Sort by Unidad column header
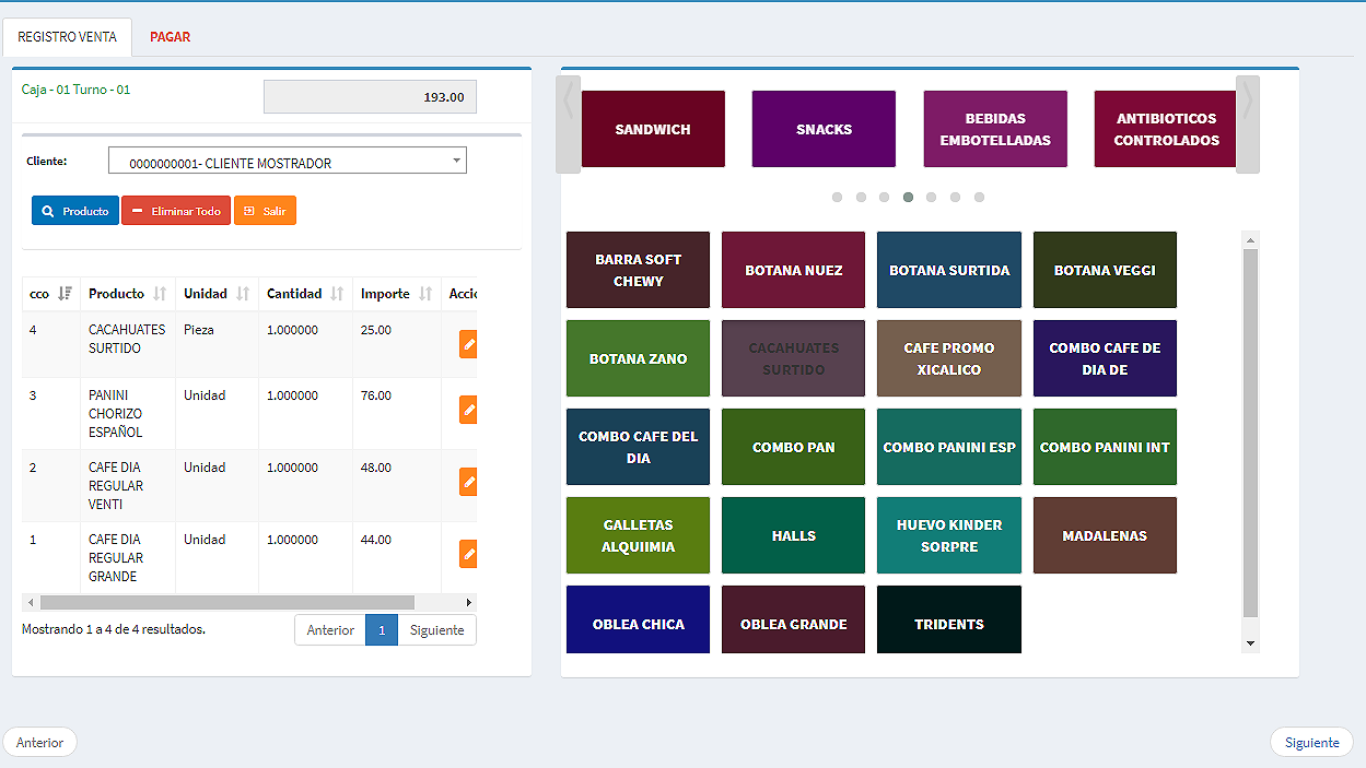This screenshot has width=1366, height=768. [206, 294]
